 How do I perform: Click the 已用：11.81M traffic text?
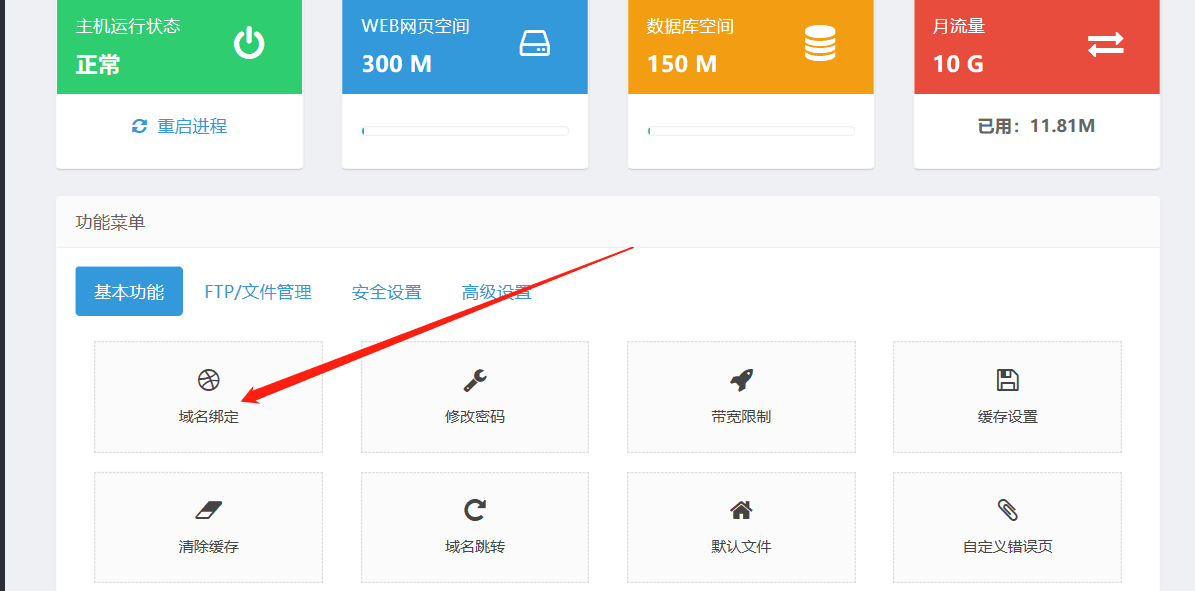coord(1036,126)
